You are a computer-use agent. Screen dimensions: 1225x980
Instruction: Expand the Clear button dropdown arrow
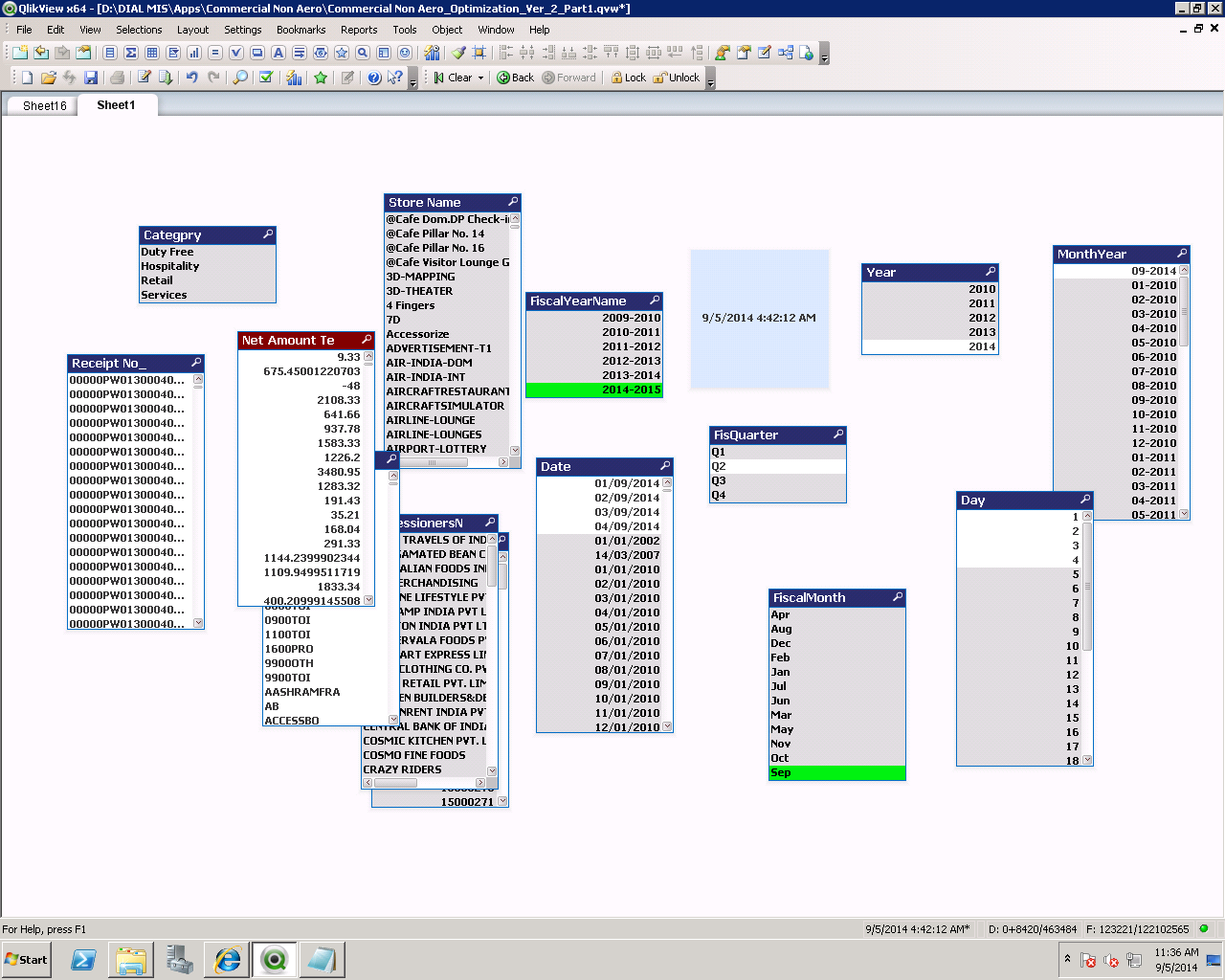point(480,78)
